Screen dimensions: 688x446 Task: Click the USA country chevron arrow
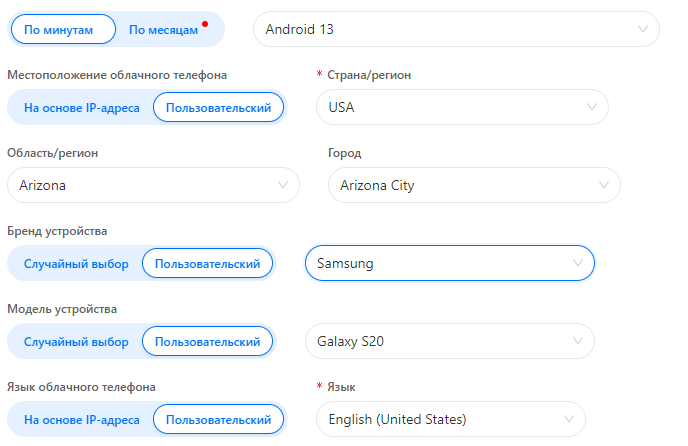coord(591,107)
